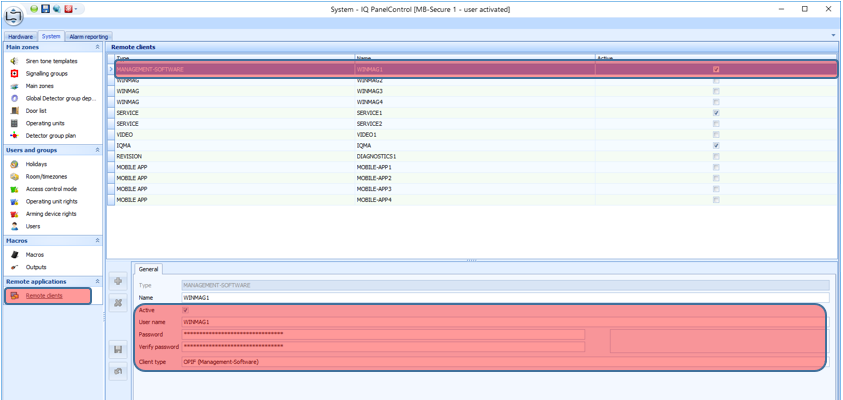Click the Outputs icon in sidebar

pyautogui.click(x=15, y=267)
